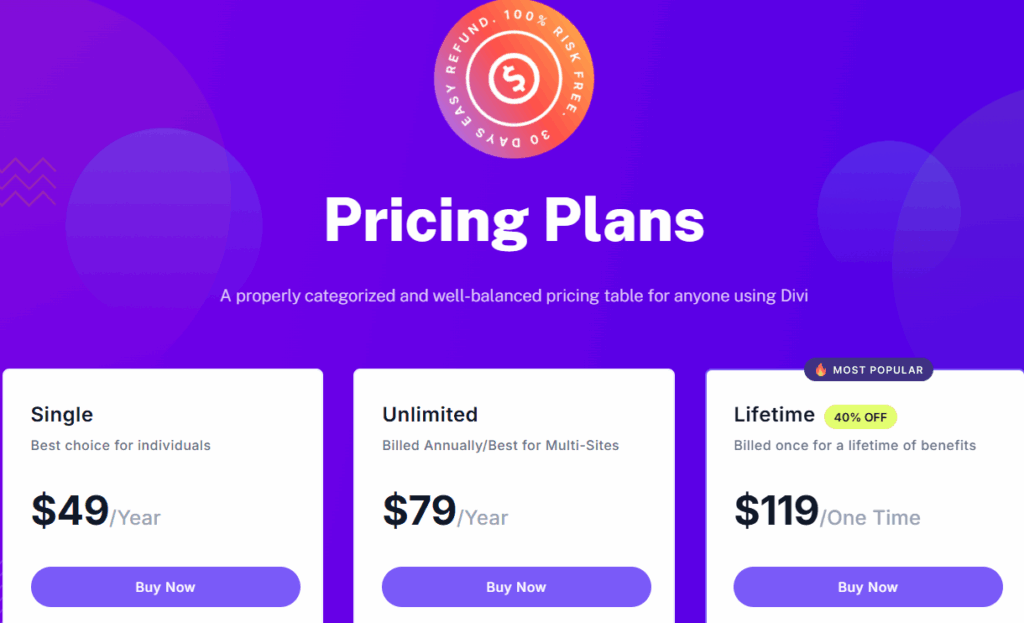1024x623 pixels.
Task: Click the Pricing Plans heading
Action: coord(514,219)
